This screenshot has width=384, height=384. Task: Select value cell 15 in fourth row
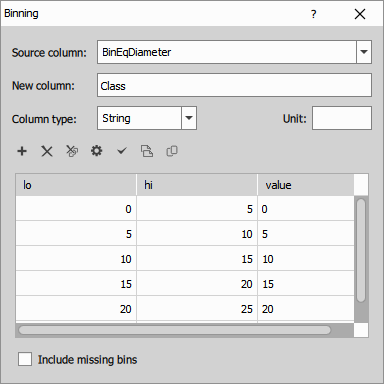[x=306, y=284]
